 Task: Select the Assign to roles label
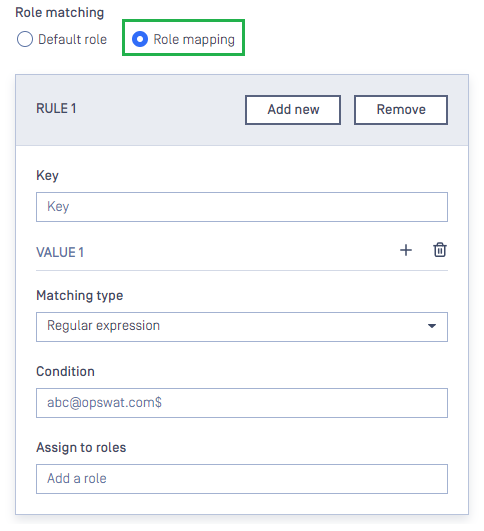(x=81, y=447)
